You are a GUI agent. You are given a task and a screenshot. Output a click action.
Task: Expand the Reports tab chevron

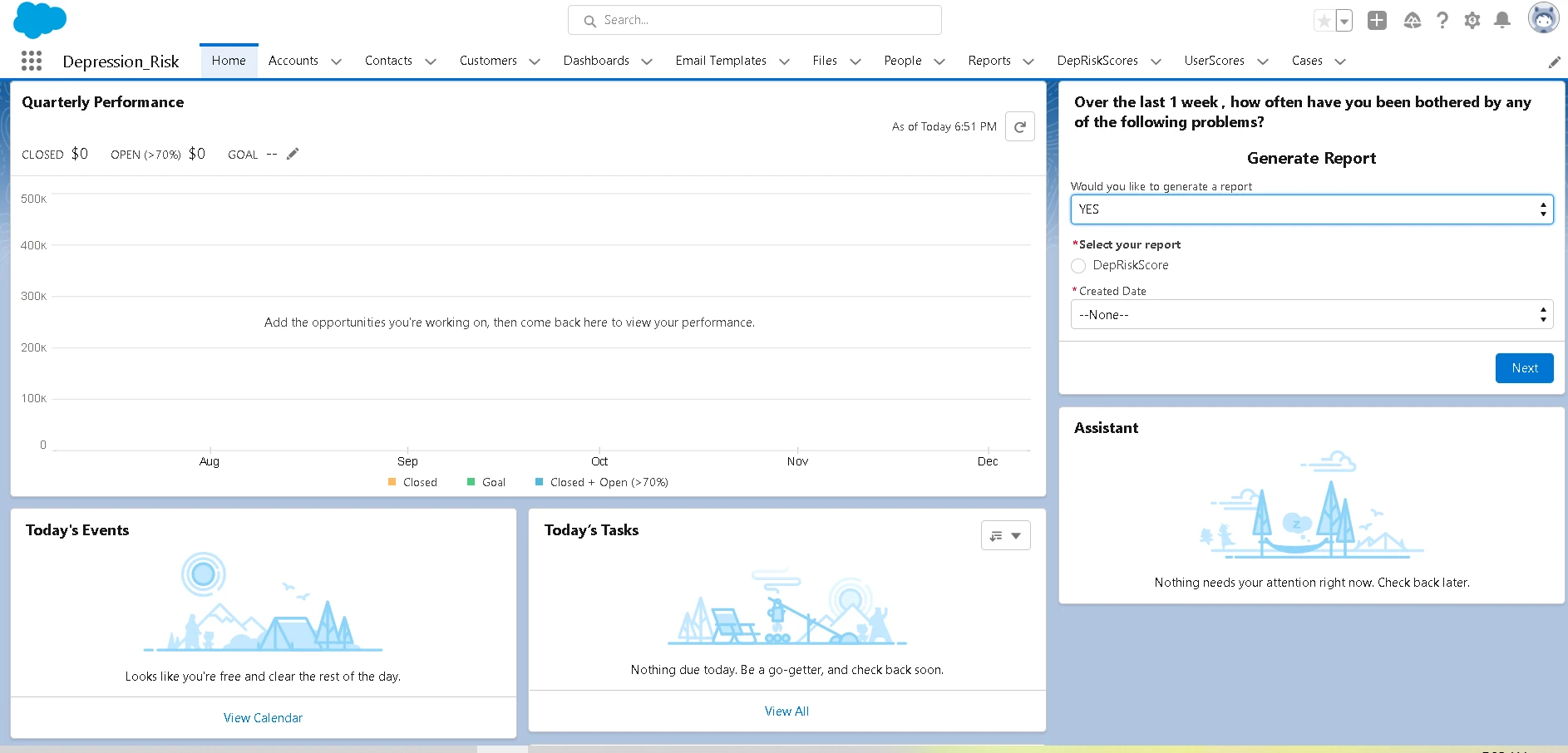point(1028,62)
